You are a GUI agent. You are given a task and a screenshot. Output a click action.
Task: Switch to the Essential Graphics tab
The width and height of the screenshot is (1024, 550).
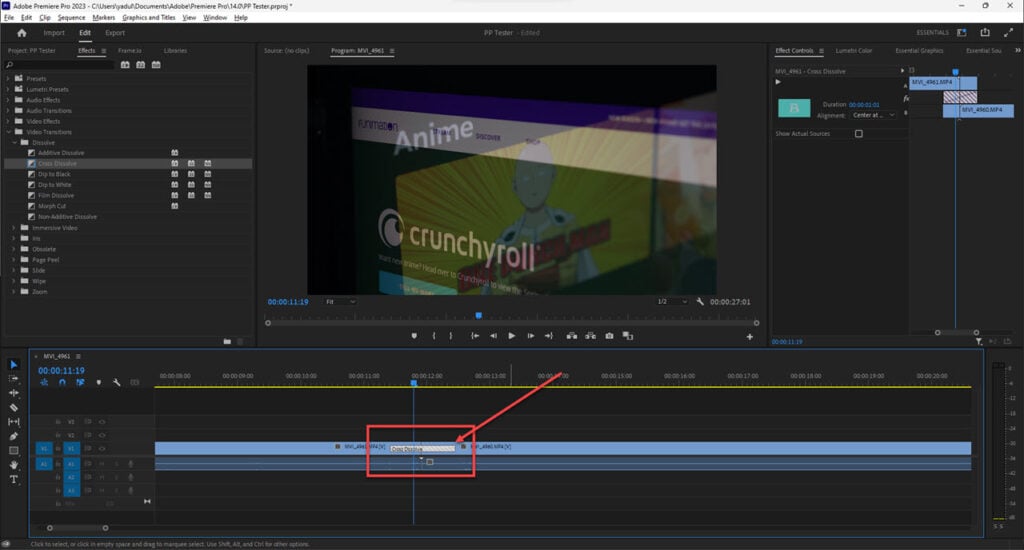point(919,50)
